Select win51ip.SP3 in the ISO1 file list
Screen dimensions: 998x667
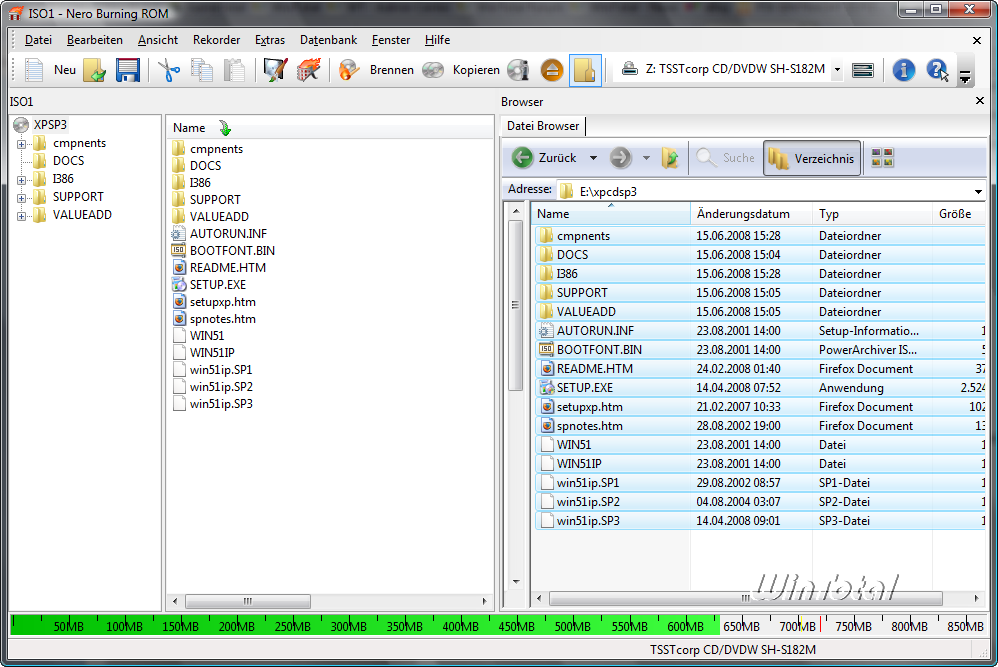221,404
